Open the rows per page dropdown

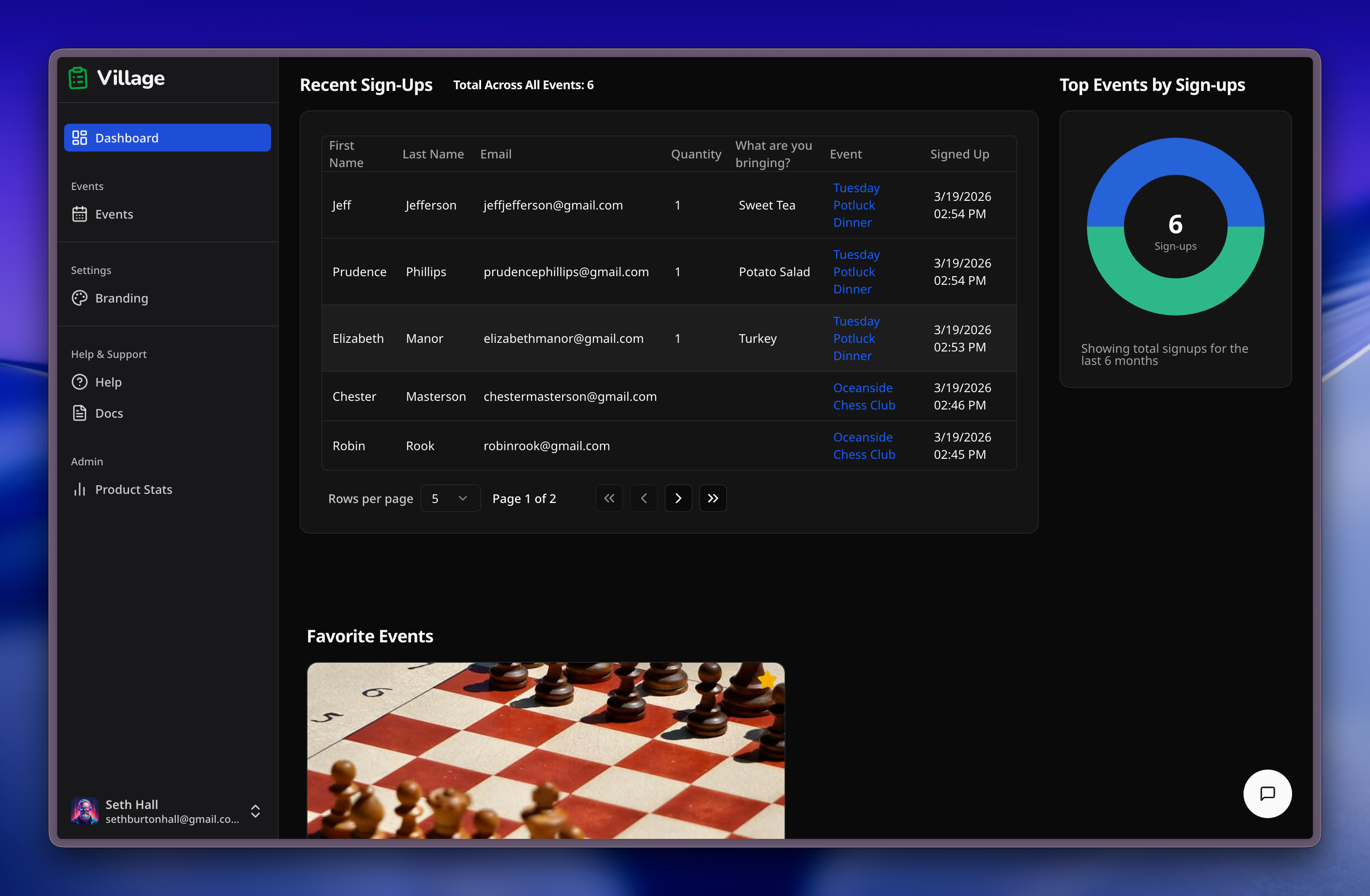click(x=450, y=498)
